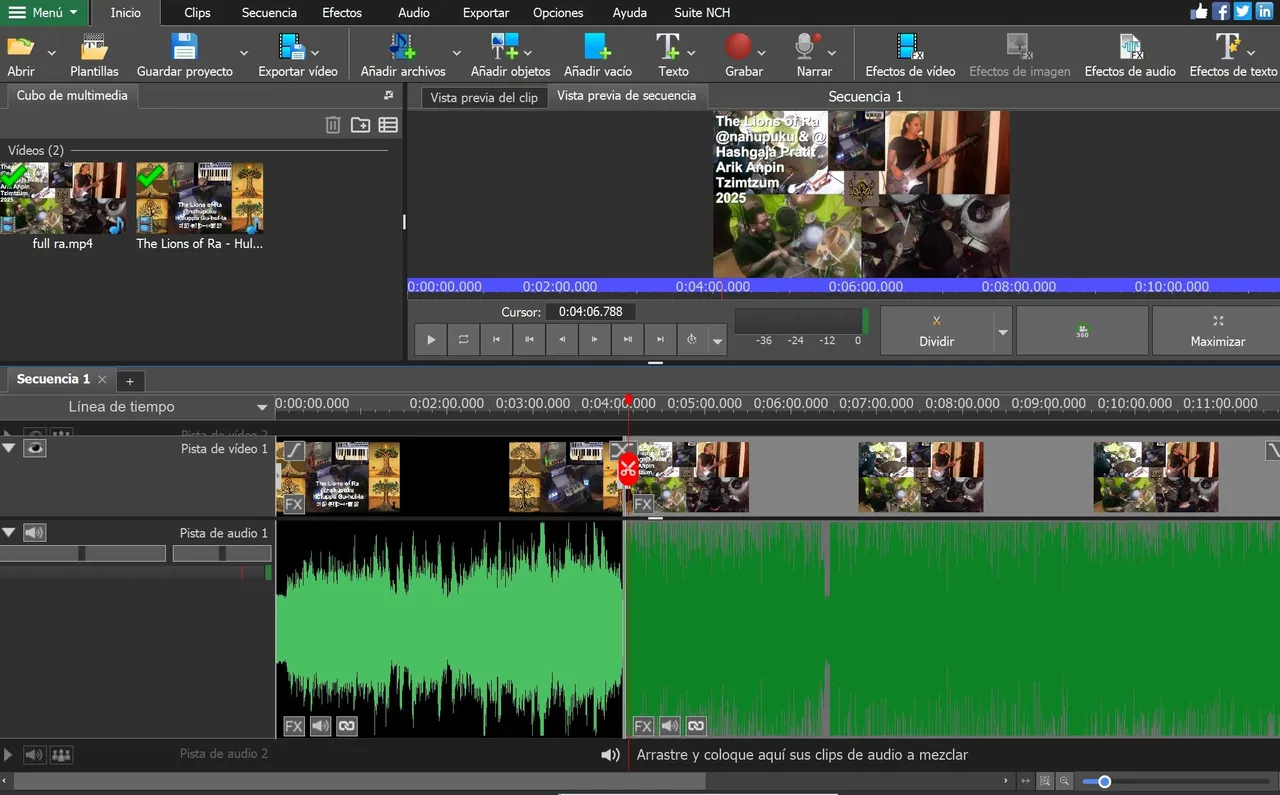Delete selected item with trash icon
The image size is (1280, 795).
pos(333,125)
